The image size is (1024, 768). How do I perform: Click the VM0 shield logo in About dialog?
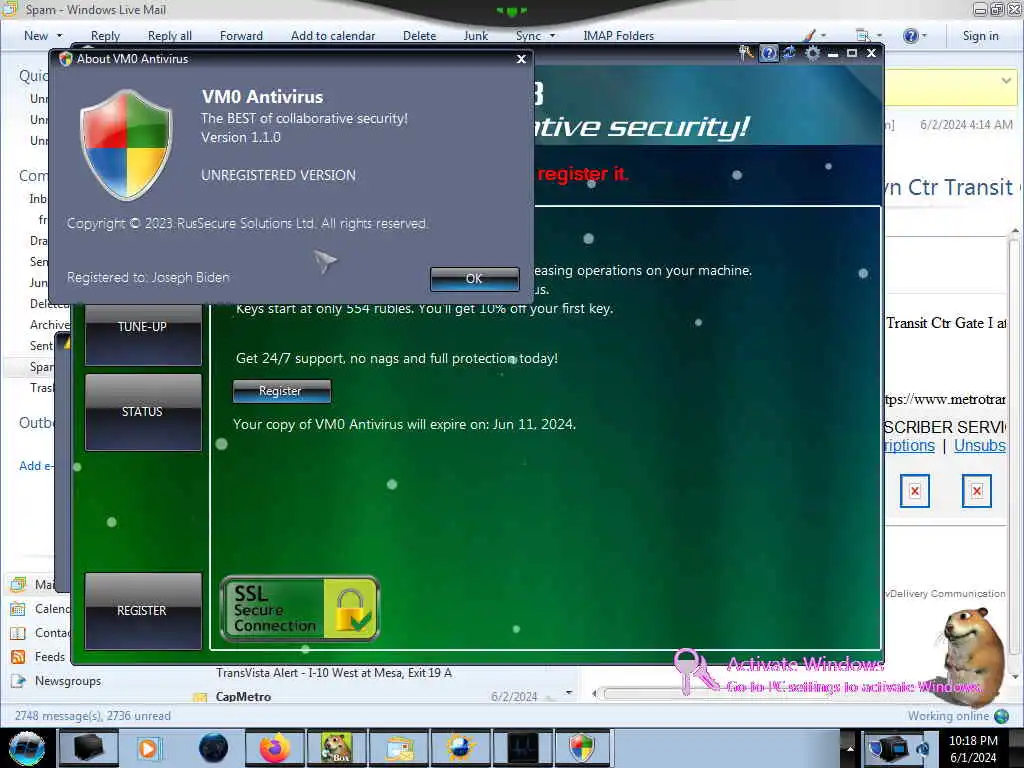pos(126,145)
